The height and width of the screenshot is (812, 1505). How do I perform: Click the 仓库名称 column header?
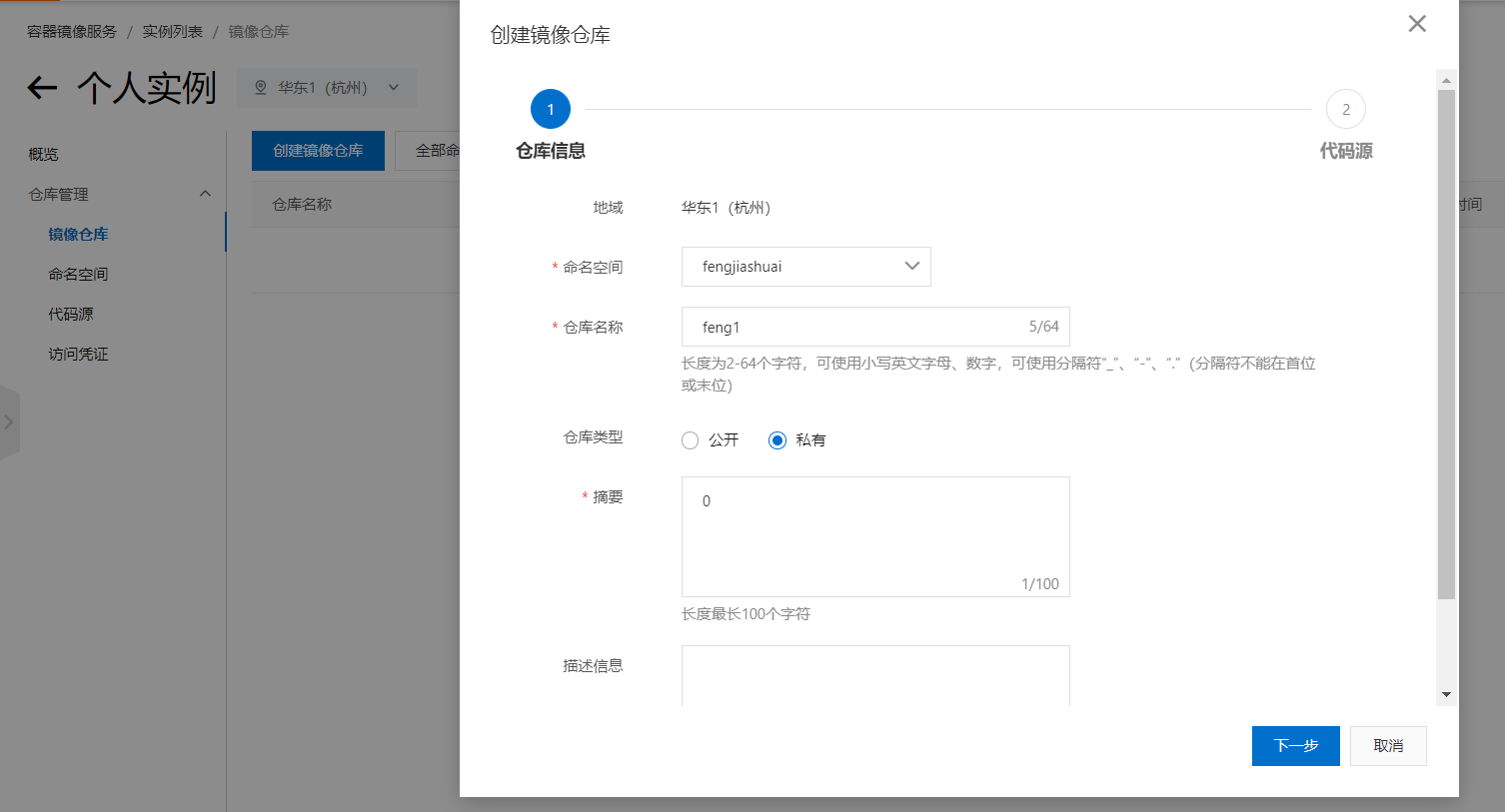coord(302,205)
